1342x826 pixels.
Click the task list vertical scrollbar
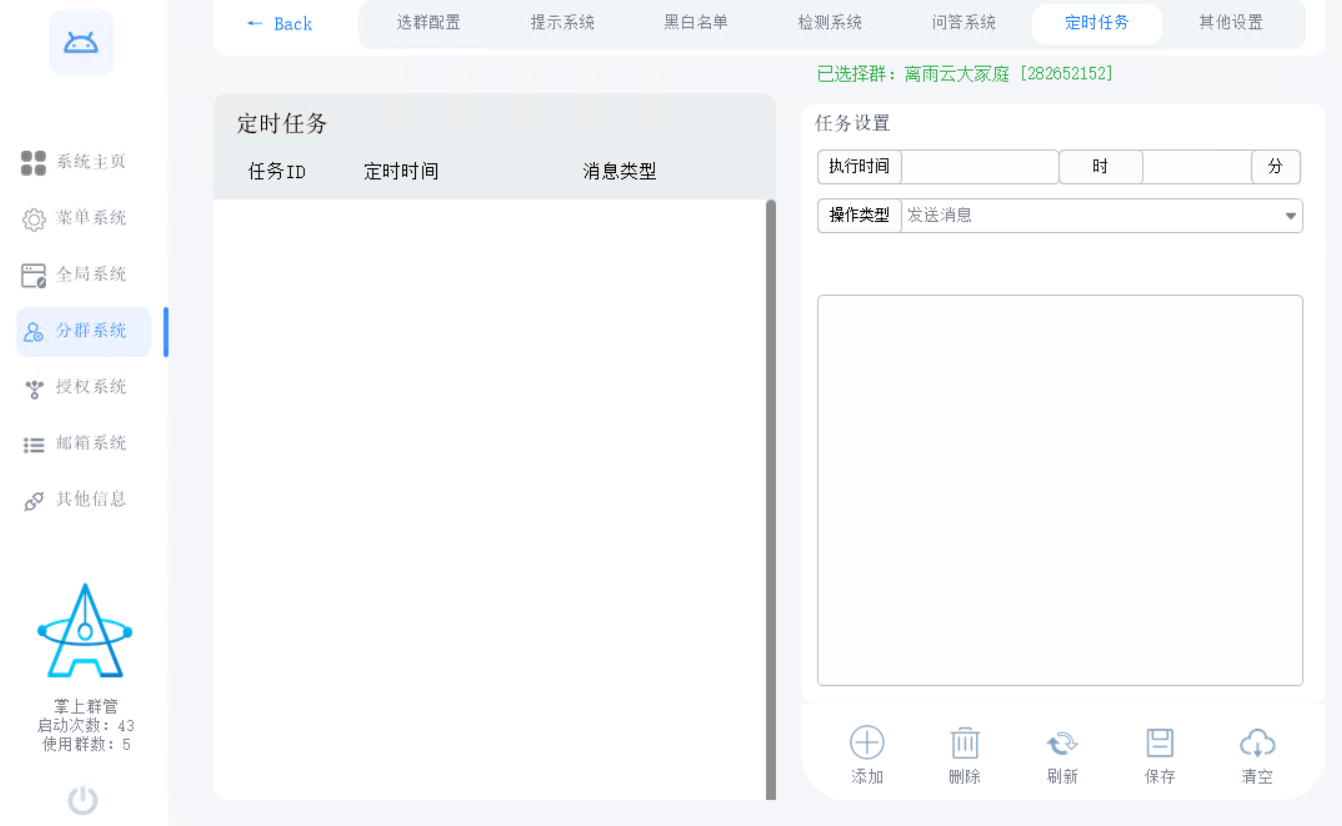771,500
